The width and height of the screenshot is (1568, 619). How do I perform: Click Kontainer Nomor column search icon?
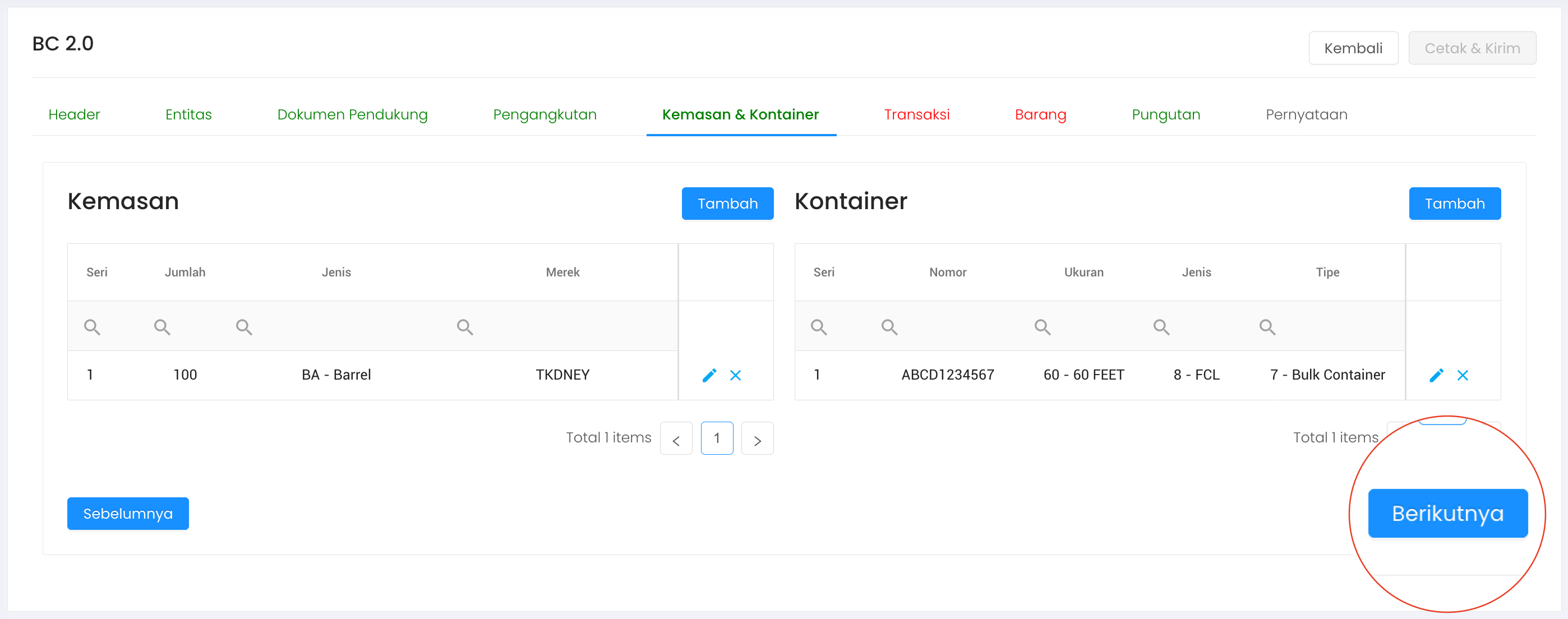point(889,327)
